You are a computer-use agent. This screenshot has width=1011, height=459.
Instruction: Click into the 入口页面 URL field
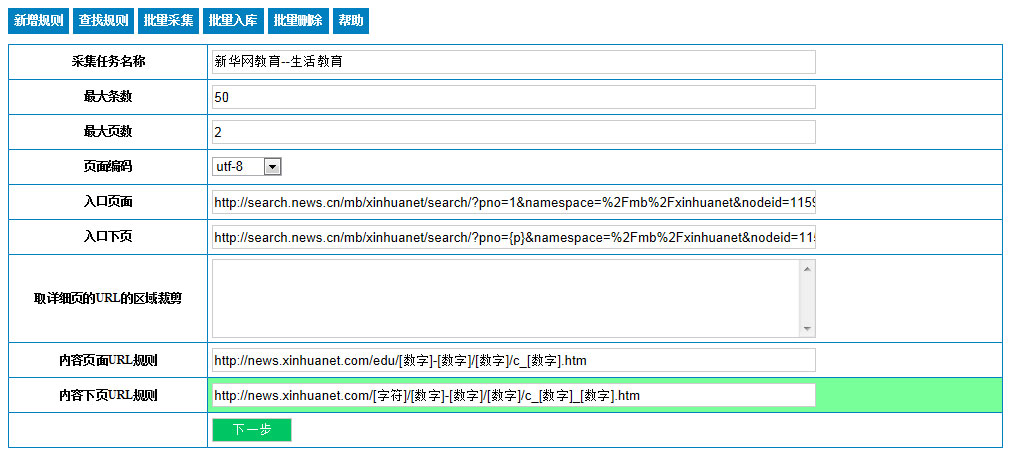pos(513,203)
